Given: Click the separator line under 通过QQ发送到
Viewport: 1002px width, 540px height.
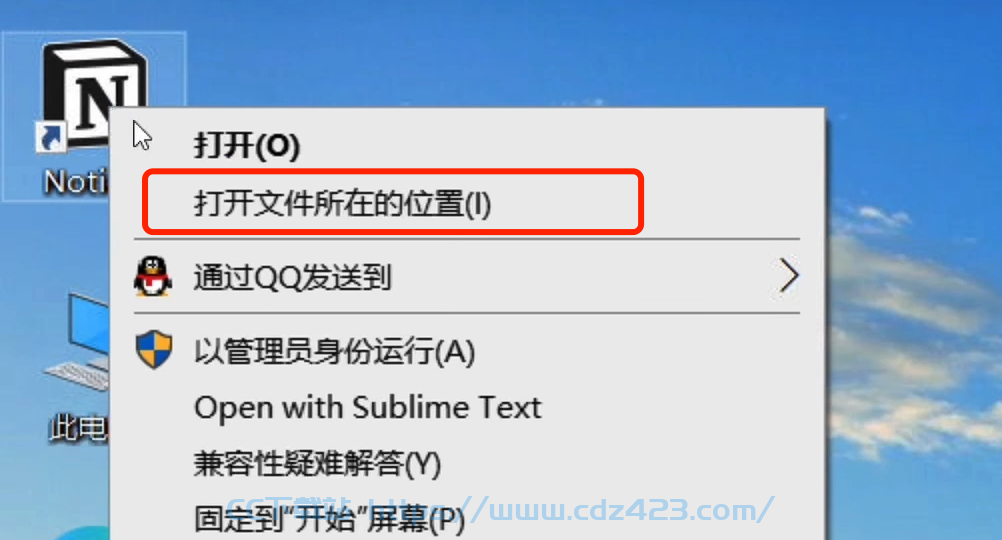Looking at the screenshot, I should [x=466, y=313].
